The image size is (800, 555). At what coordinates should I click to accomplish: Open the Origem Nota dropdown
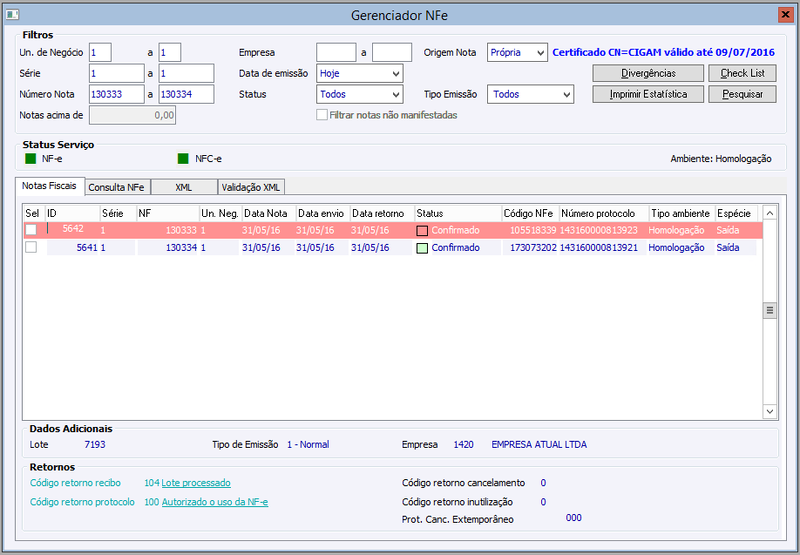coord(517,53)
